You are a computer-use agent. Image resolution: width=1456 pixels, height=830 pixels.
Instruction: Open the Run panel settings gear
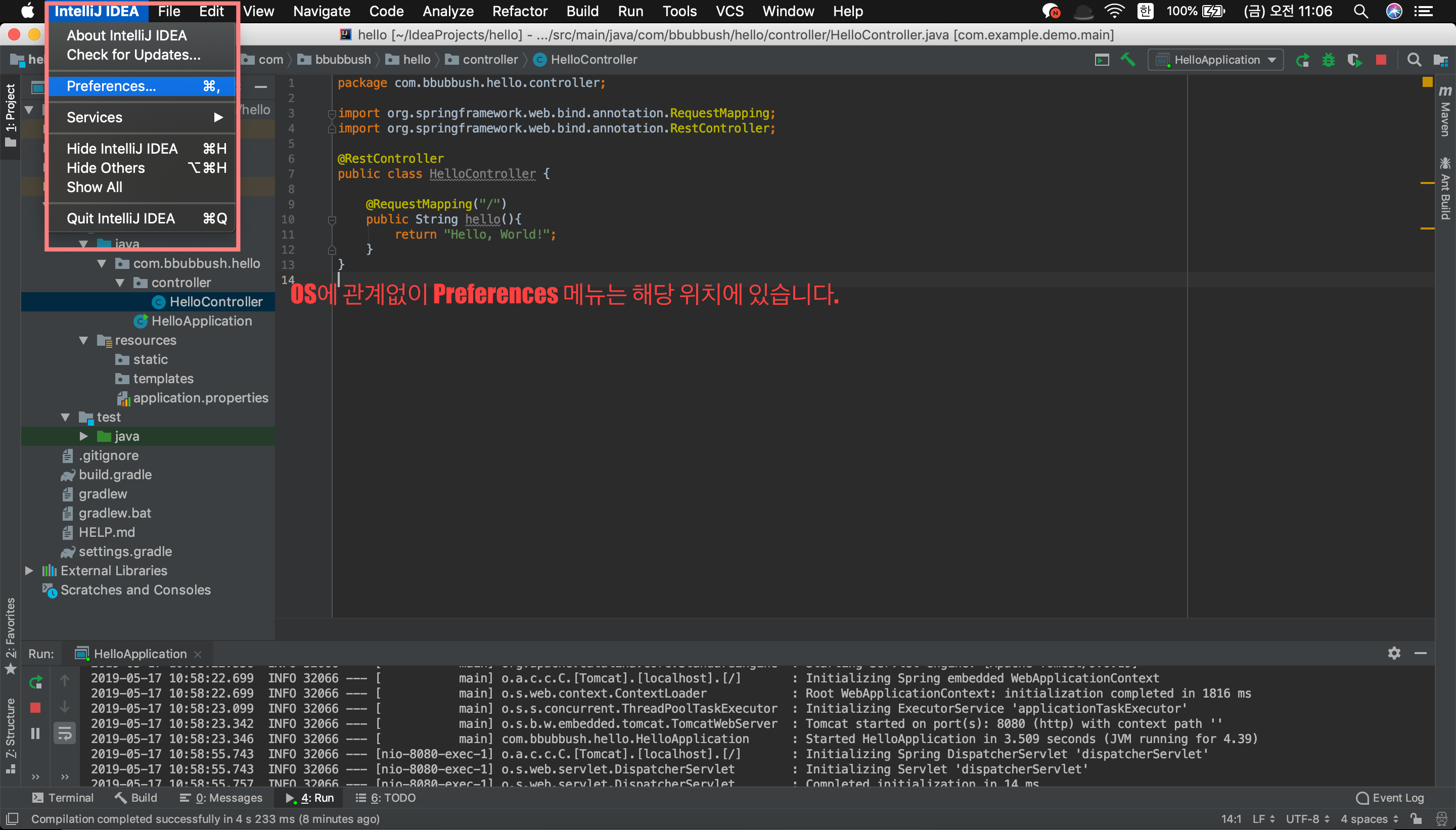[1394, 653]
